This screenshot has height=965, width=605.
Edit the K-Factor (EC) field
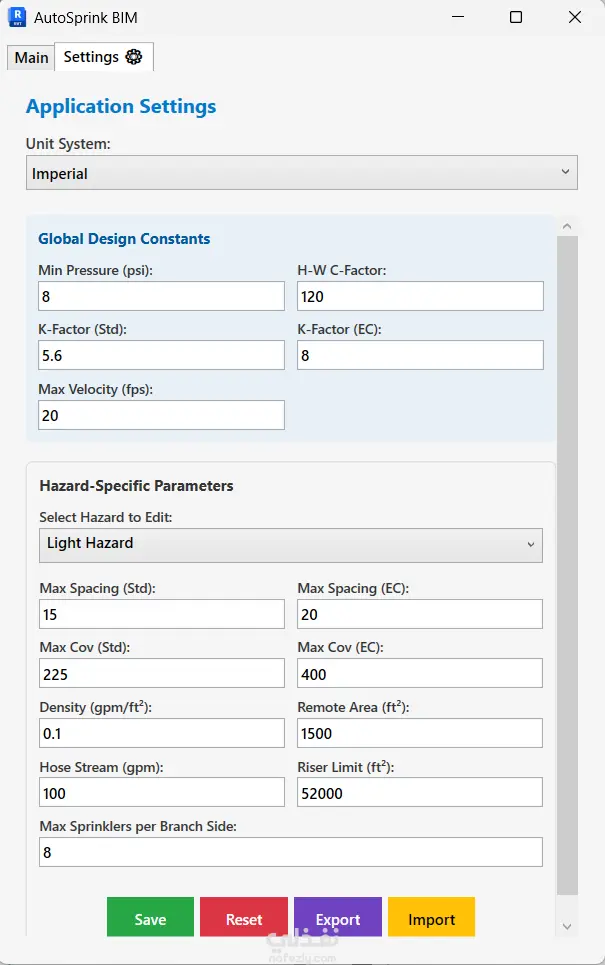coord(420,356)
